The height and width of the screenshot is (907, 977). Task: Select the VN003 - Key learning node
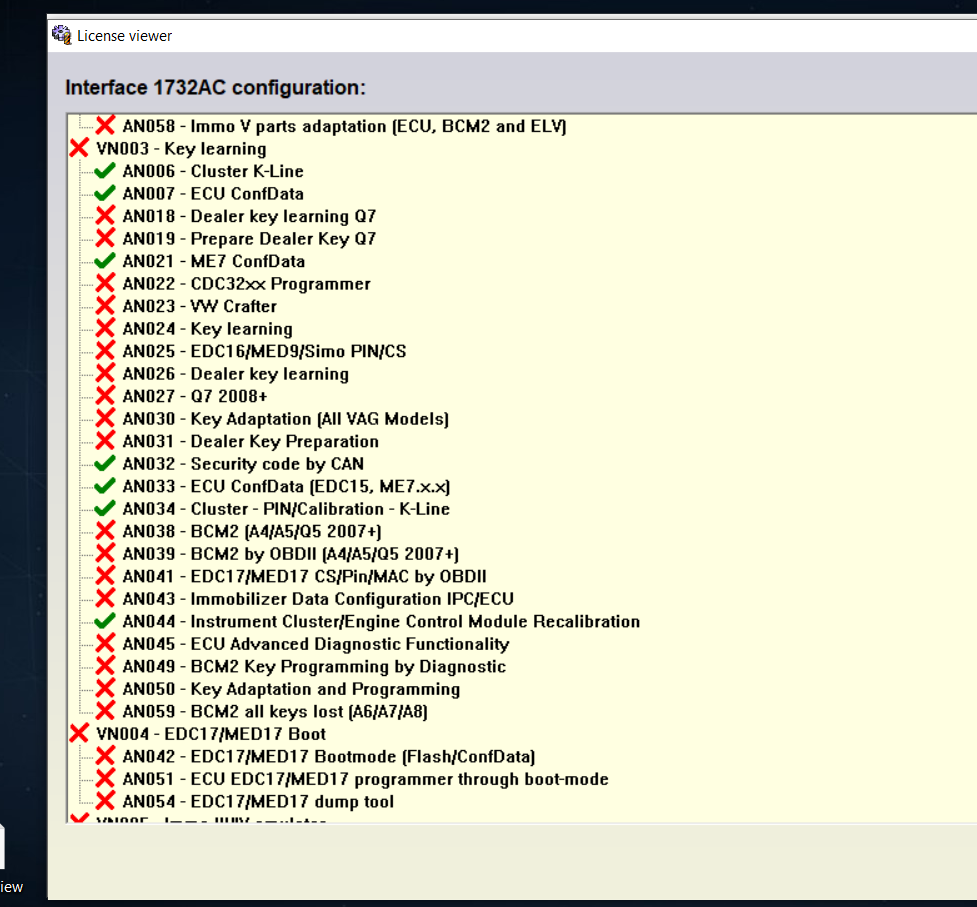[181, 149]
